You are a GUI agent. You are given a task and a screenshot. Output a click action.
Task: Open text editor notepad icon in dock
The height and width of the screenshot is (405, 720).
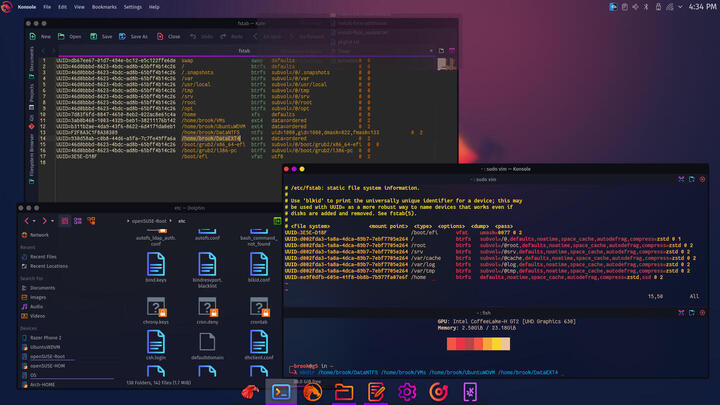pos(376,393)
